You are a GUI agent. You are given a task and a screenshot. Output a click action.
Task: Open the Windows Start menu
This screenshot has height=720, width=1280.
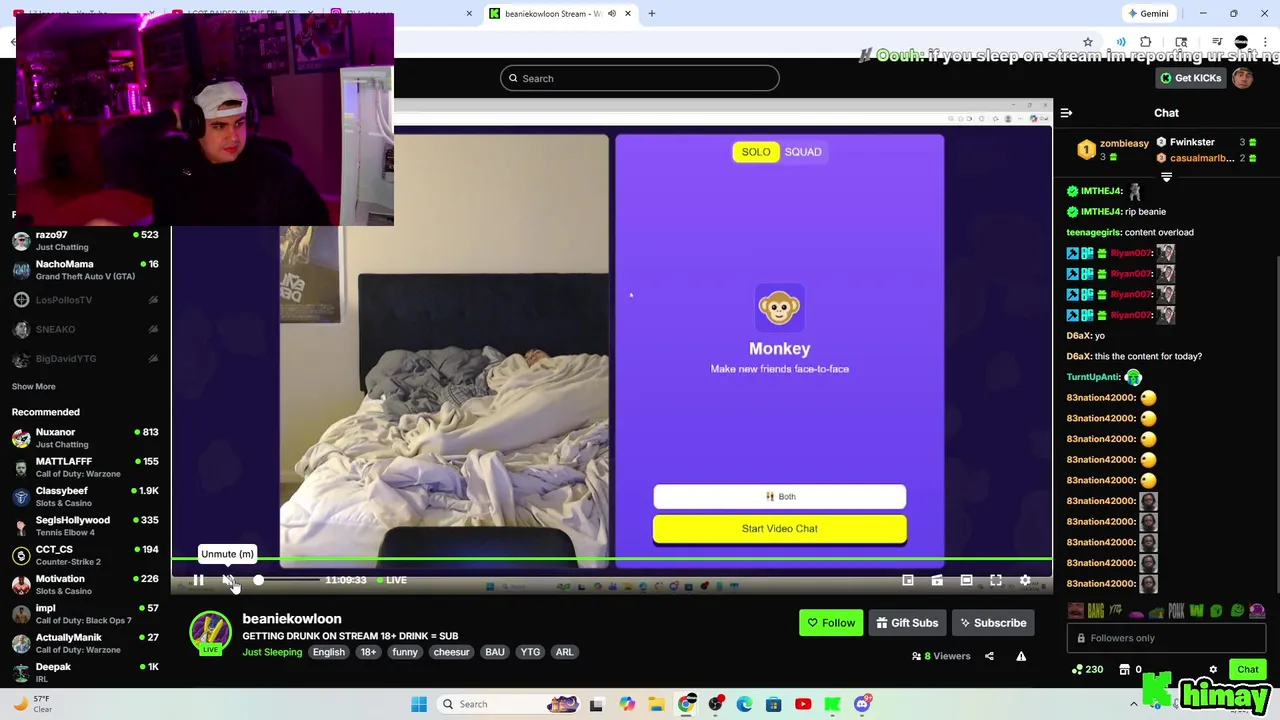[419, 704]
